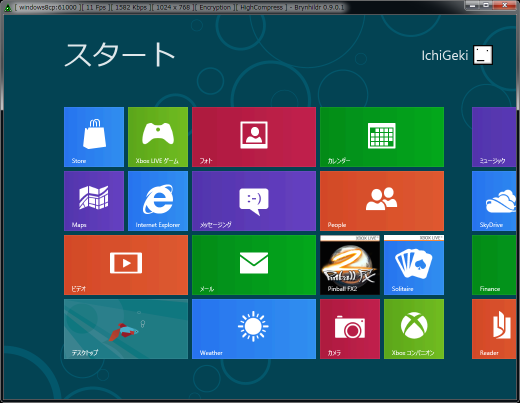This screenshot has height=403, width=520.
Task: Open the People tile
Action: [x=382, y=201]
